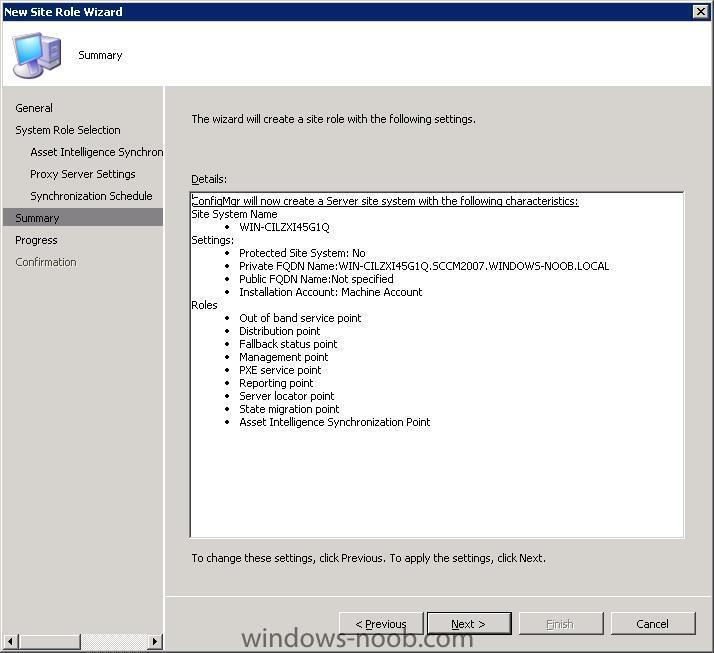
Task: Close the New Site Role Wizard window
Action: click(700, 11)
